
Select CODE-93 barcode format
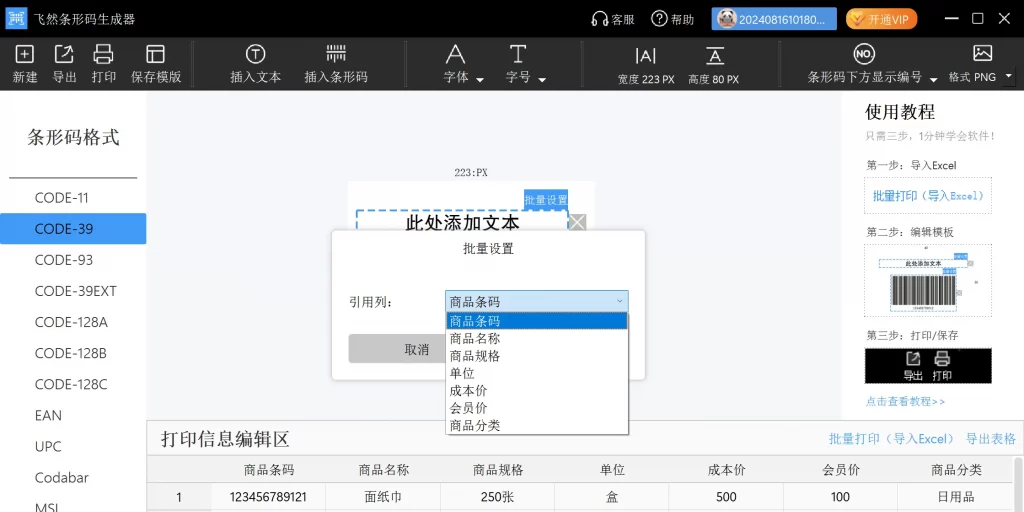click(73, 260)
